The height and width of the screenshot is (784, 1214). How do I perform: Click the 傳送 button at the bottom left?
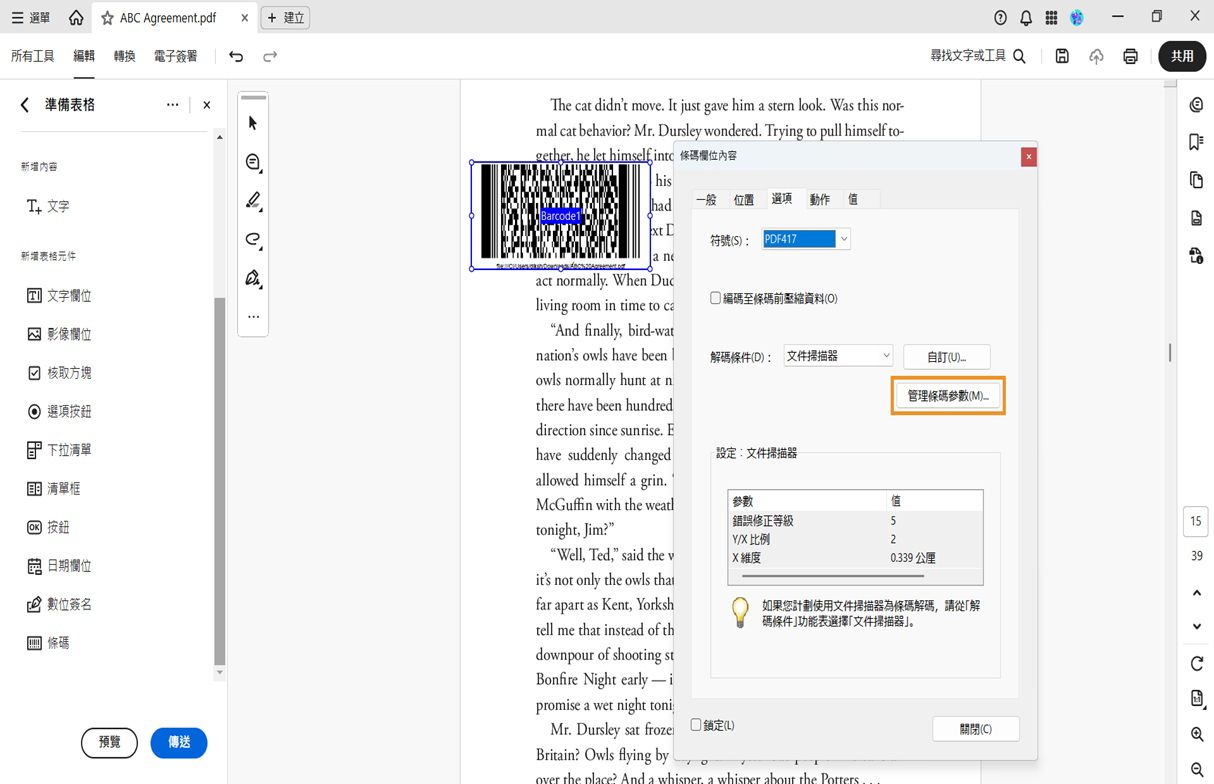point(179,743)
